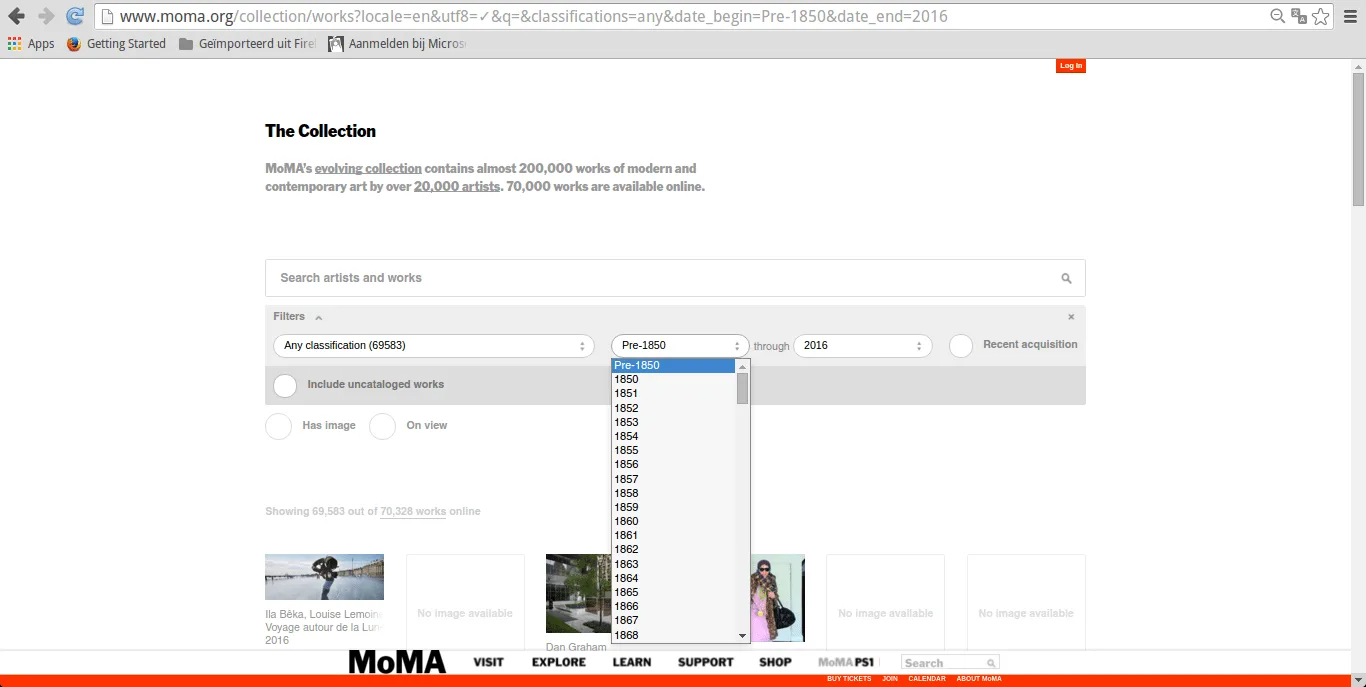Open the thumbnail of woman in sunglasses
This screenshot has width=1366, height=687.
[778, 598]
